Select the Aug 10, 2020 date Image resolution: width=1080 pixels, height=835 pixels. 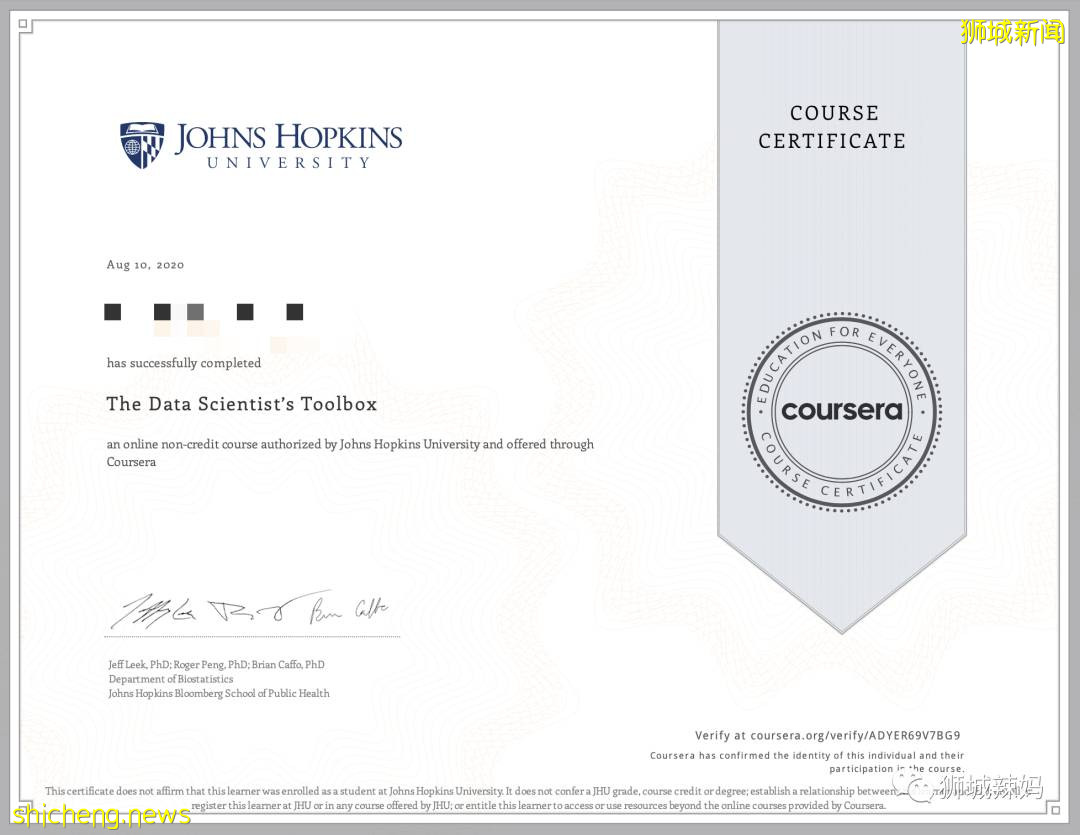point(145,265)
